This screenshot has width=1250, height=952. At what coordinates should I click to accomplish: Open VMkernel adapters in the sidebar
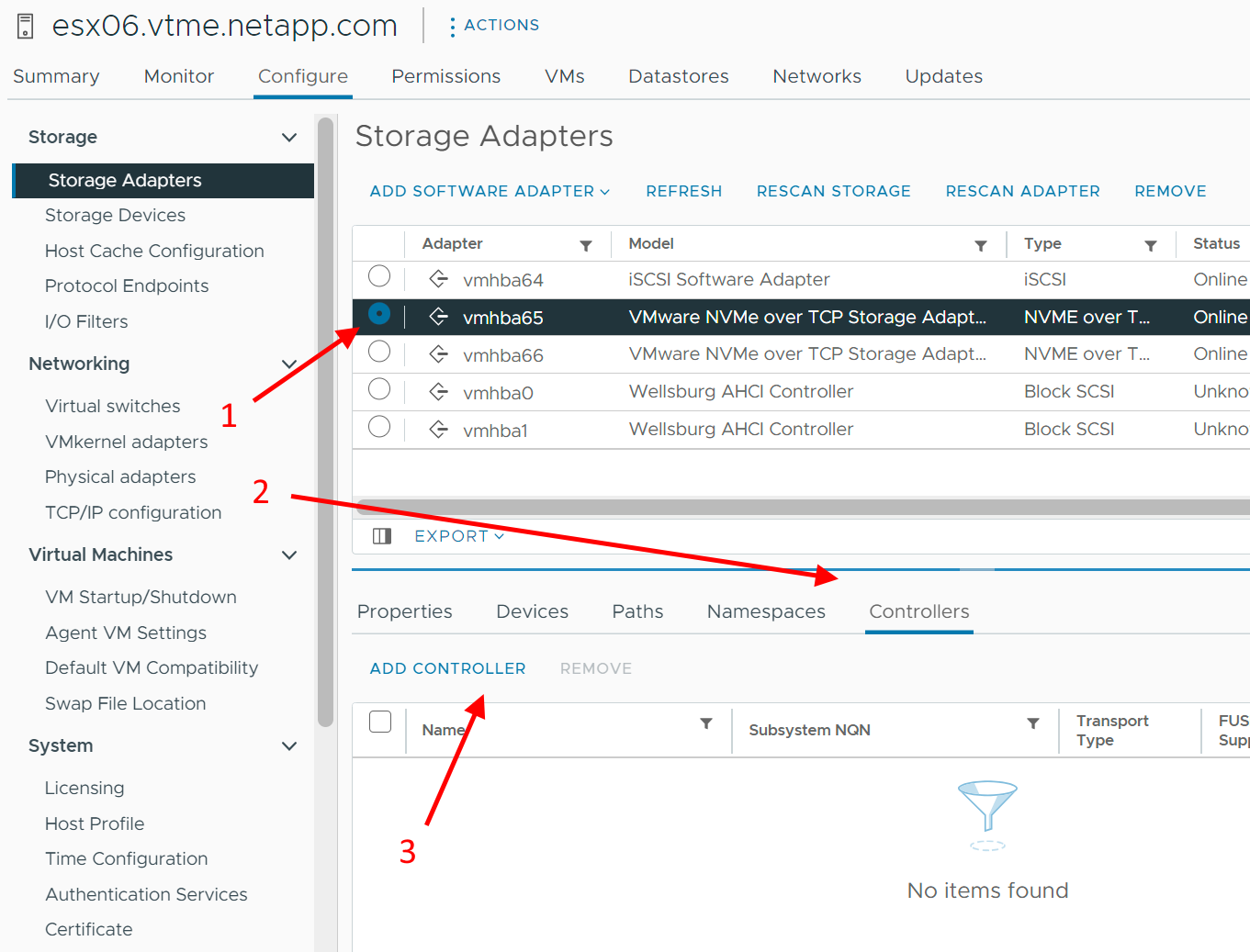click(127, 442)
